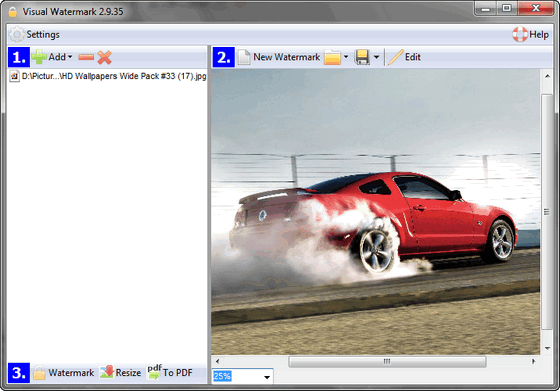Select HD Wallpapers Wide Pack #33 (17).jpg
This screenshot has height=391, width=560.
tap(108, 76)
